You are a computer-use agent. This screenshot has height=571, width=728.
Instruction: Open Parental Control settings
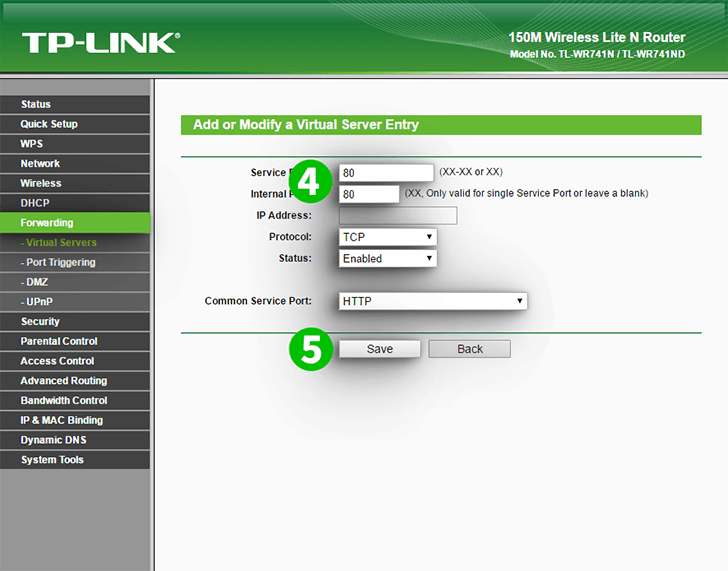point(75,341)
